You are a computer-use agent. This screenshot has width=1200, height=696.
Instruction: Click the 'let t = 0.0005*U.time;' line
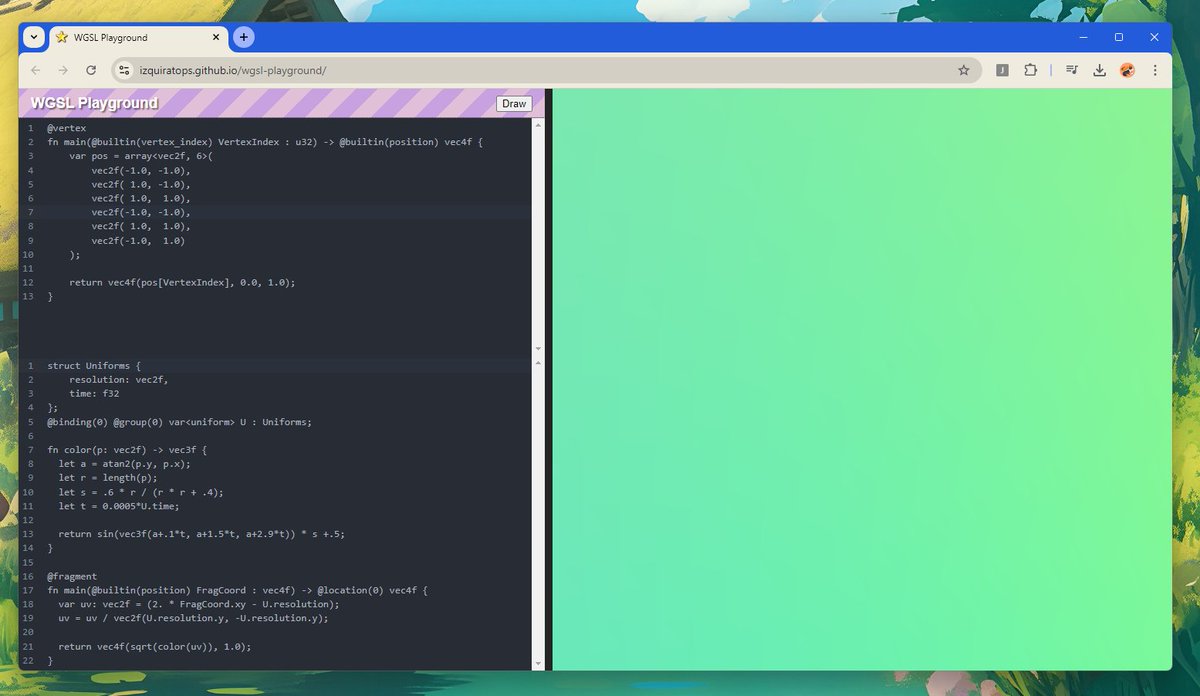[x=118, y=506]
